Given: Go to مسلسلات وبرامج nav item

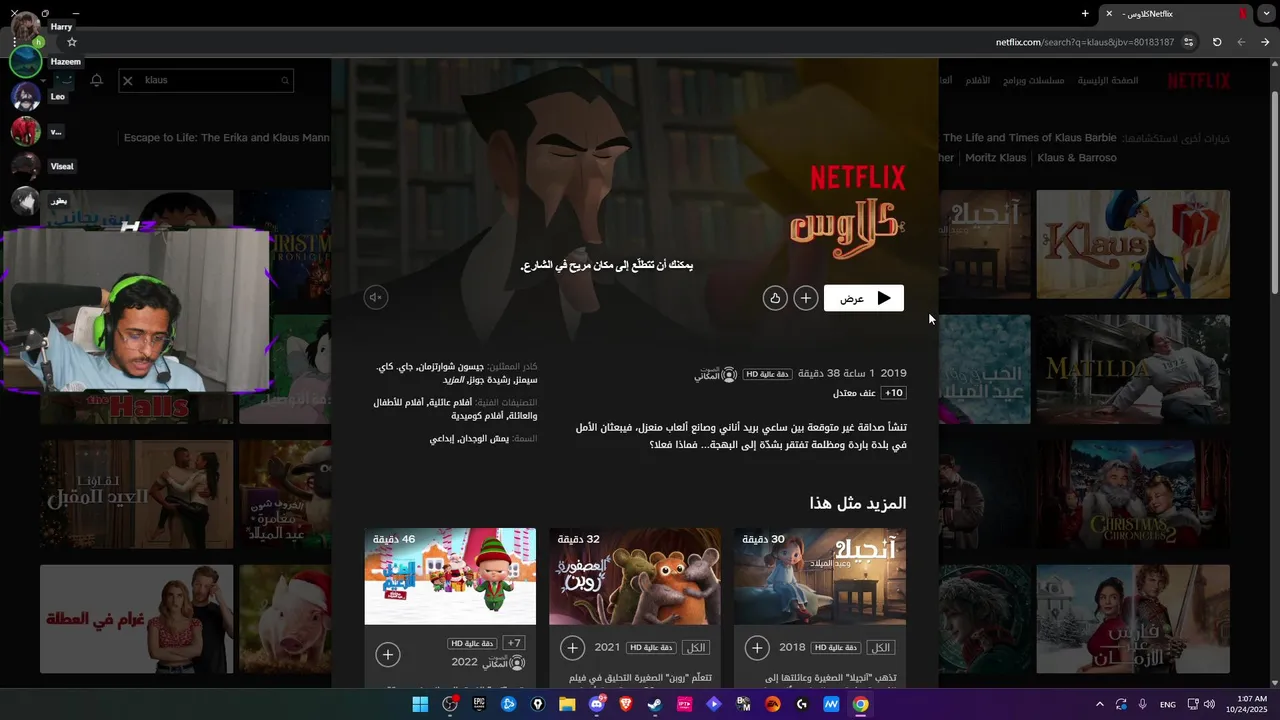Looking at the screenshot, I should point(1033,80).
